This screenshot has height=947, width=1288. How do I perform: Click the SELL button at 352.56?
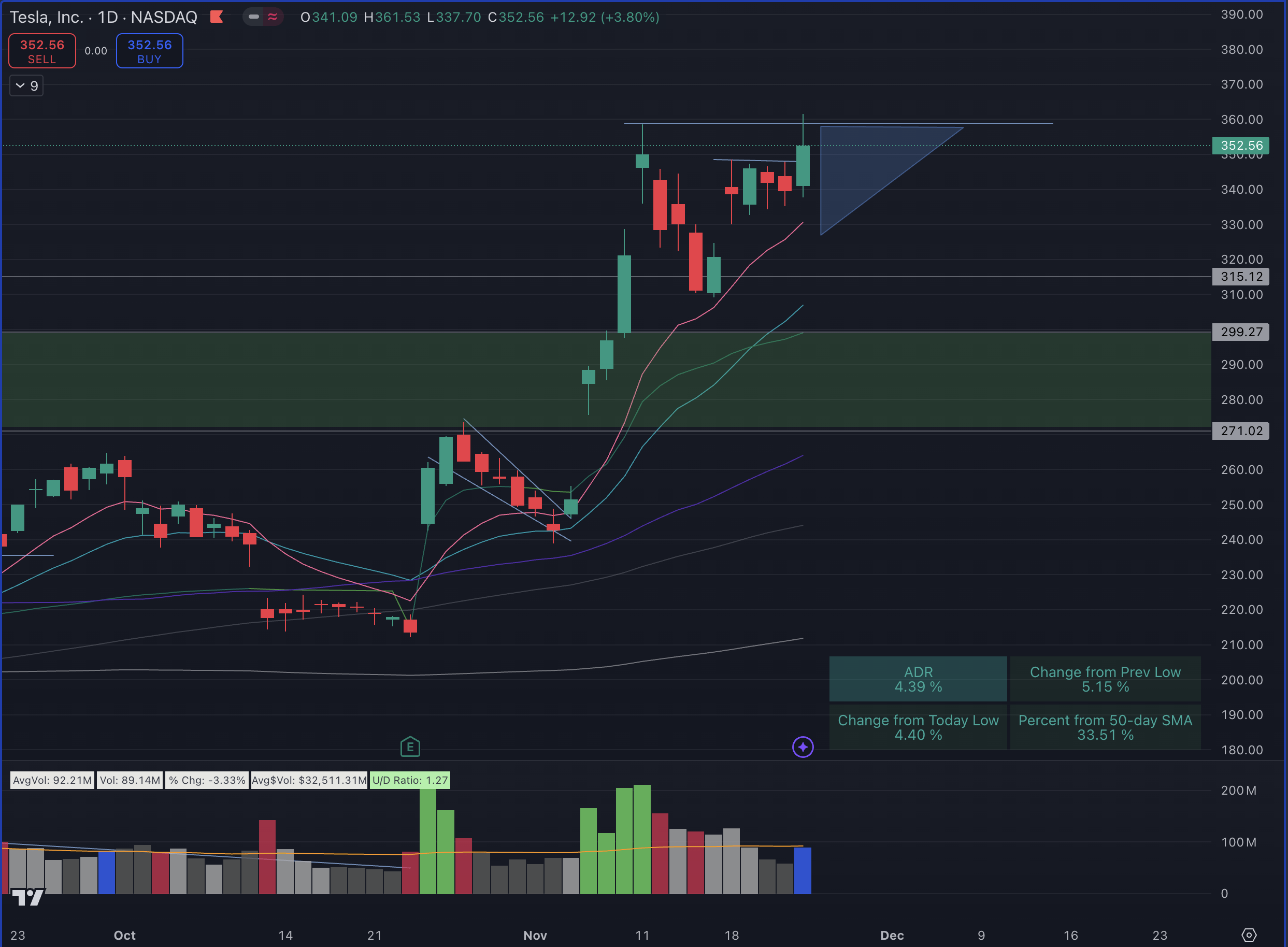(x=41, y=50)
